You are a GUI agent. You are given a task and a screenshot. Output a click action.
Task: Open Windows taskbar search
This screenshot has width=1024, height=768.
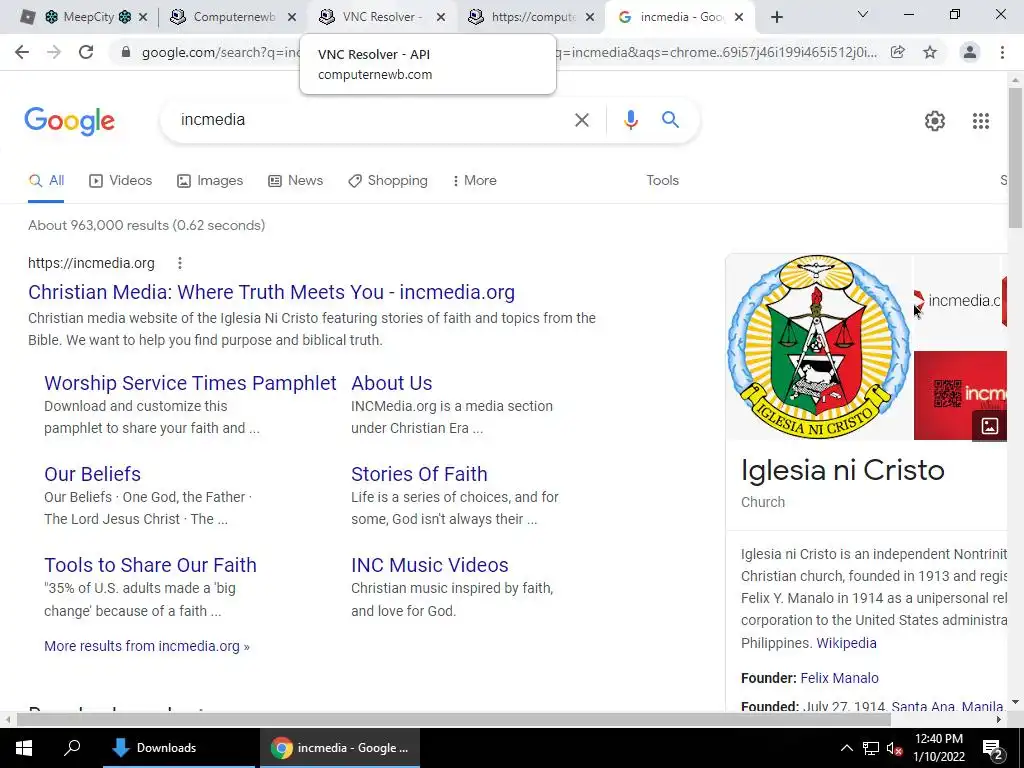coord(72,747)
